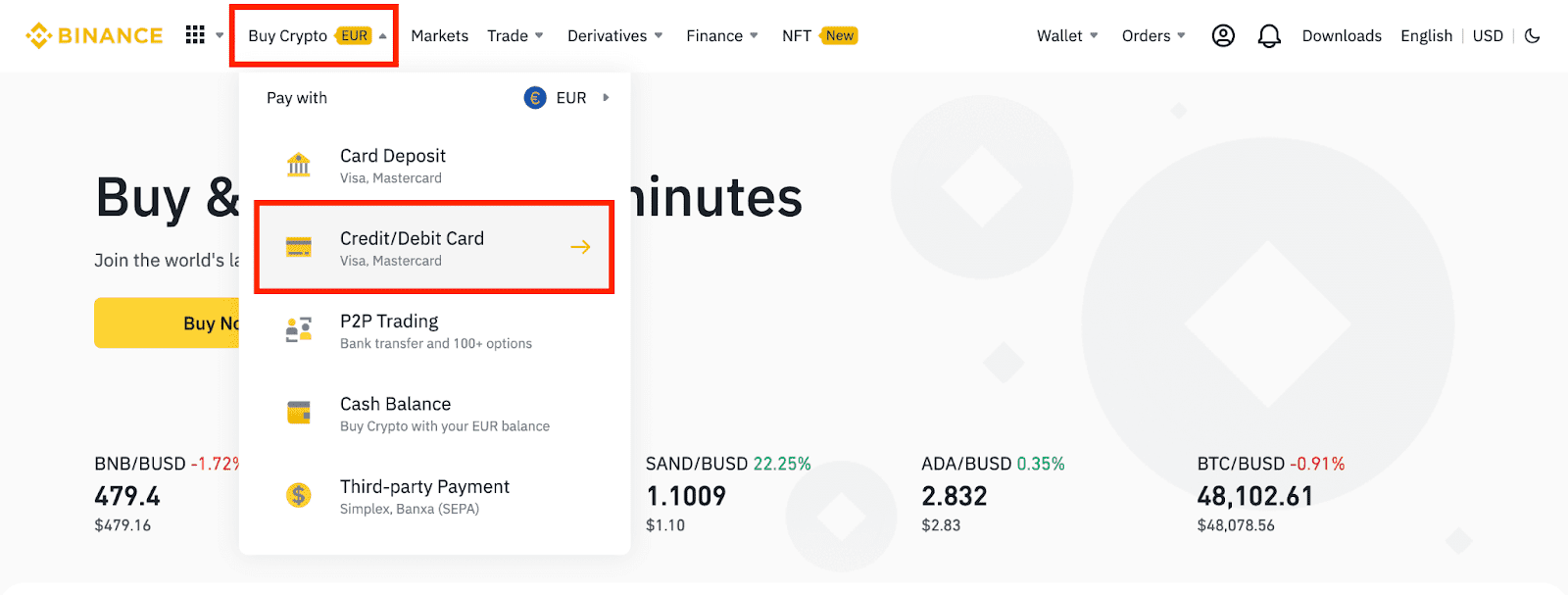Open the notifications bell
This screenshot has height=595, width=1568.
click(1269, 36)
